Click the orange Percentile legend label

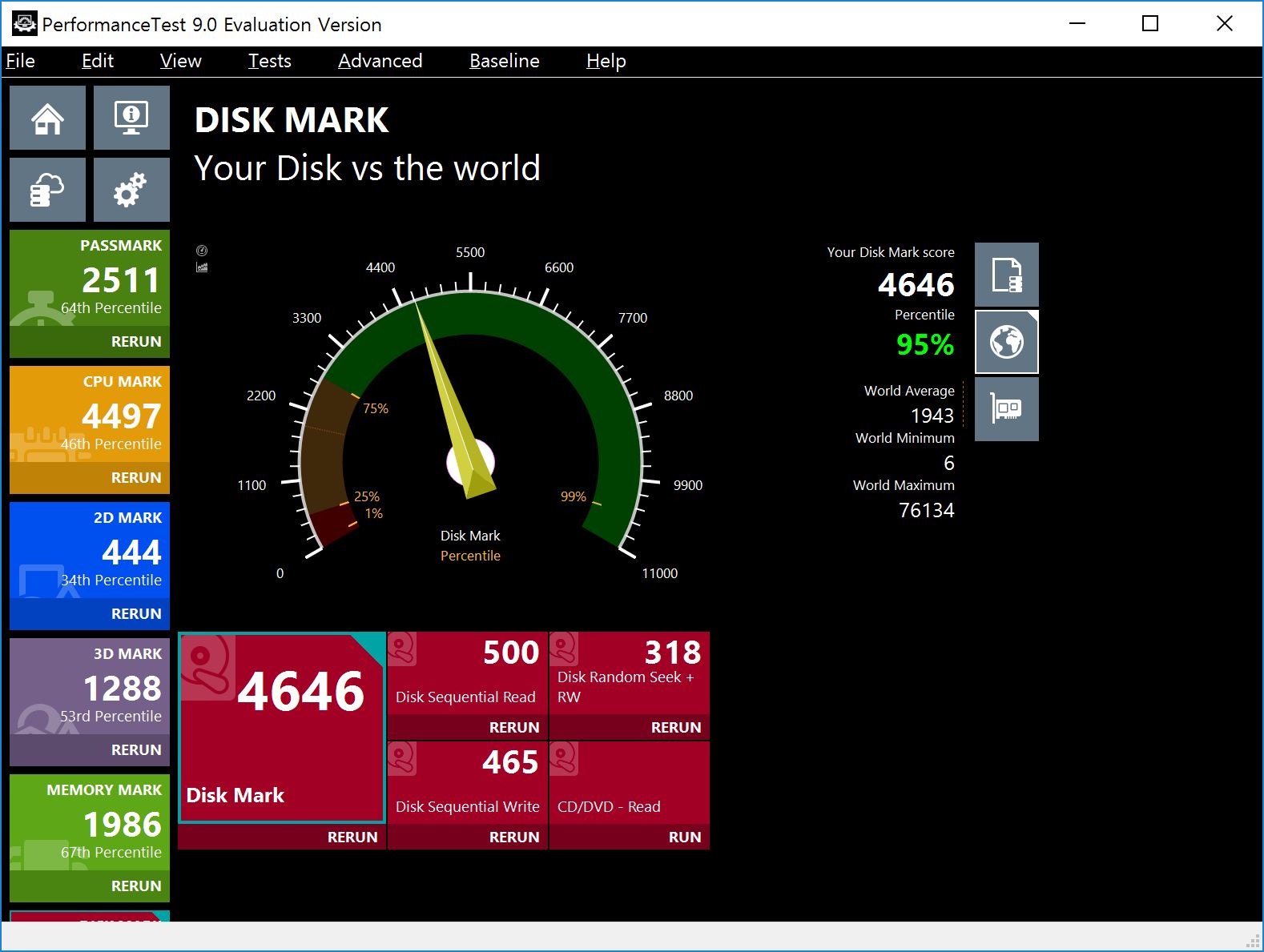(470, 556)
